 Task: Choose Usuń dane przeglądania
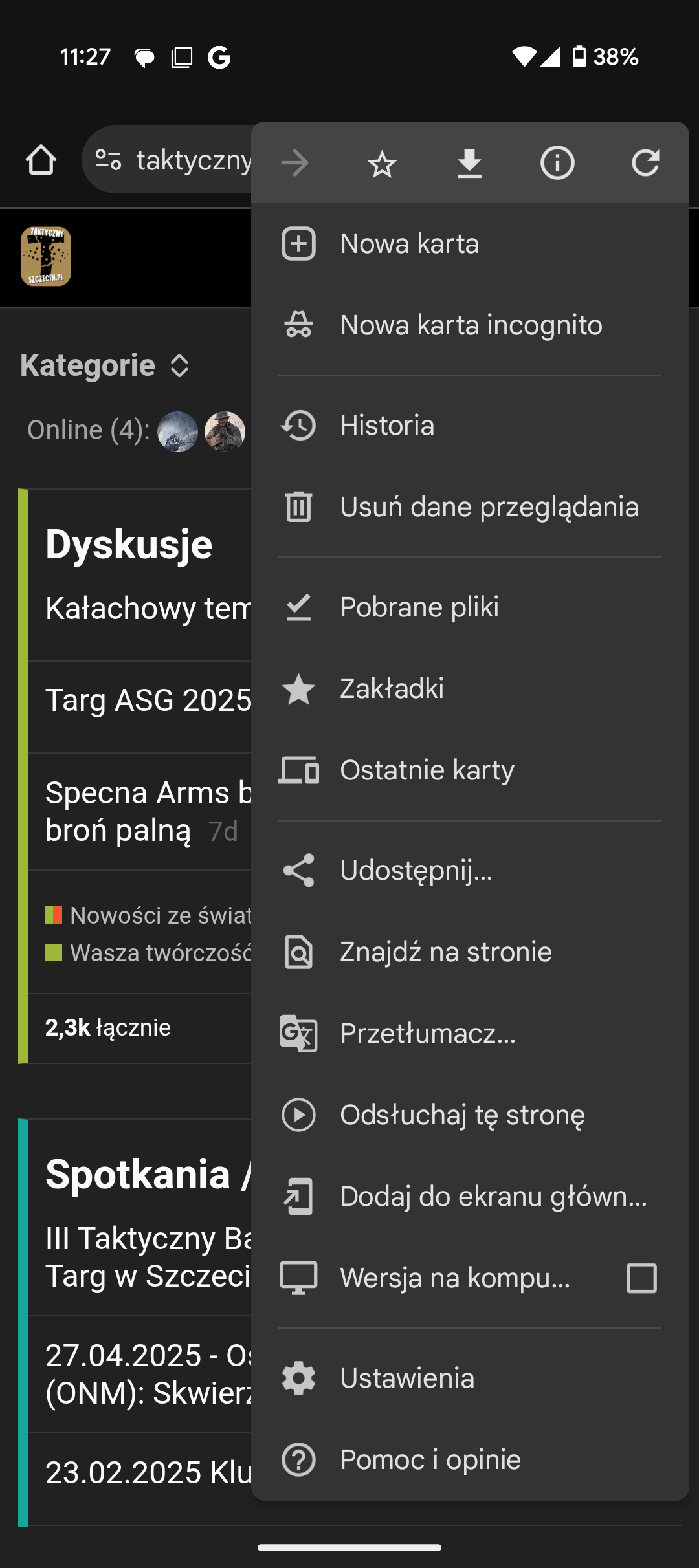click(489, 507)
